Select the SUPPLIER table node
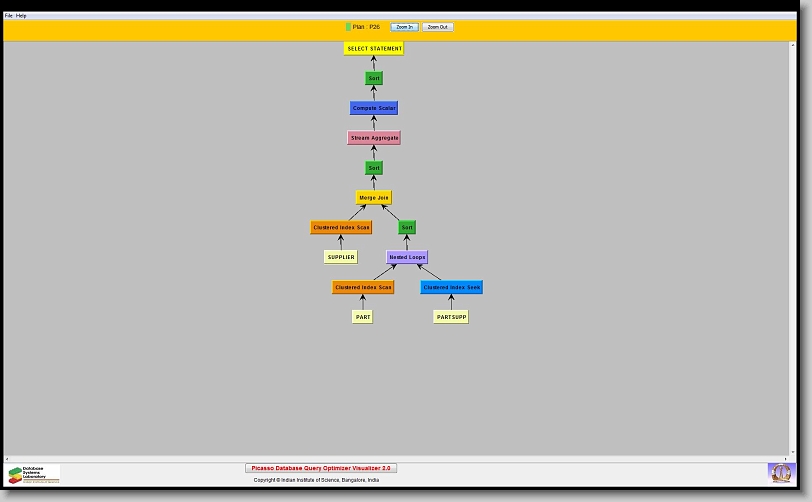Viewport: 812px width, 502px height. click(x=341, y=257)
